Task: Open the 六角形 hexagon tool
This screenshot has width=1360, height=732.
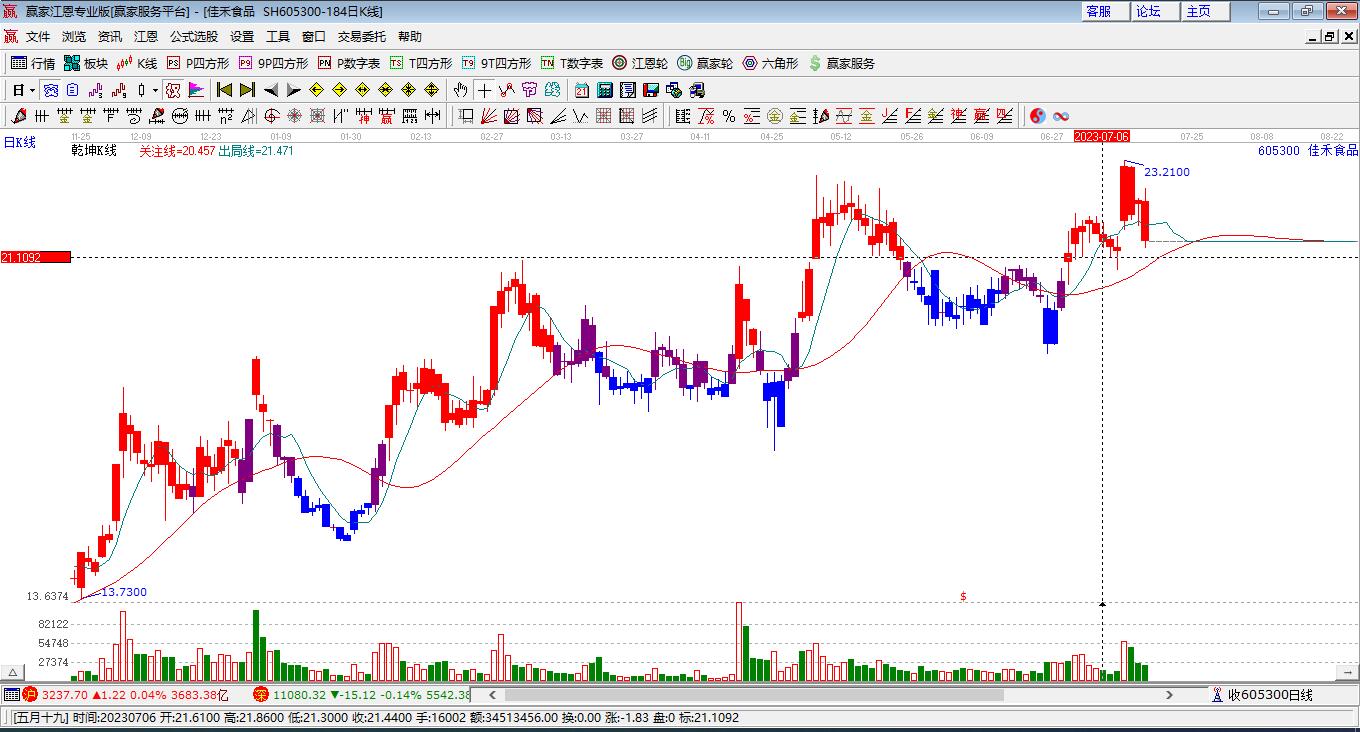Action: (x=770, y=63)
